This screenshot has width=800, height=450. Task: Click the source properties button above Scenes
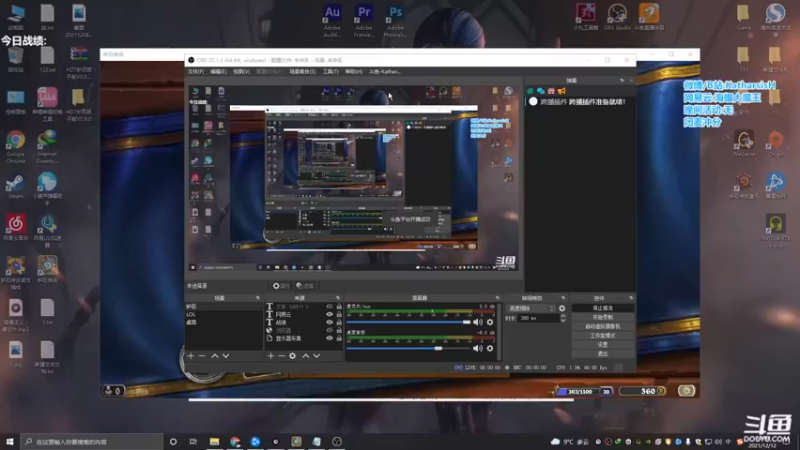click(x=281, y=286)
